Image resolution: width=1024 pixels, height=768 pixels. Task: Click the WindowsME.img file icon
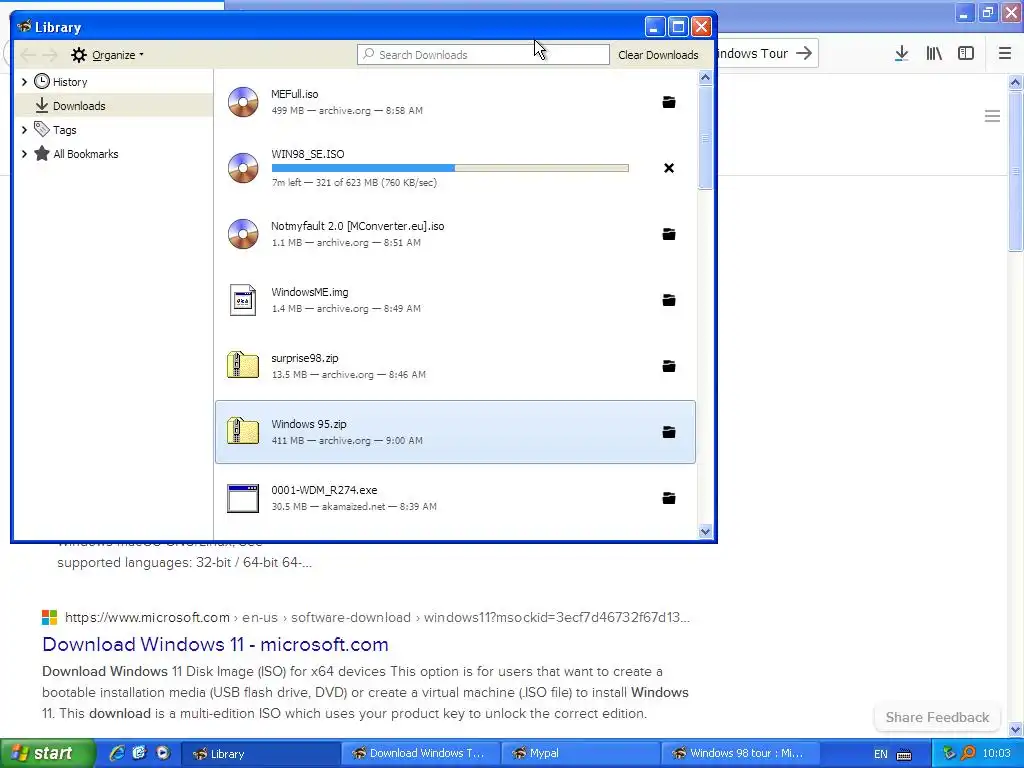(243, 300)
